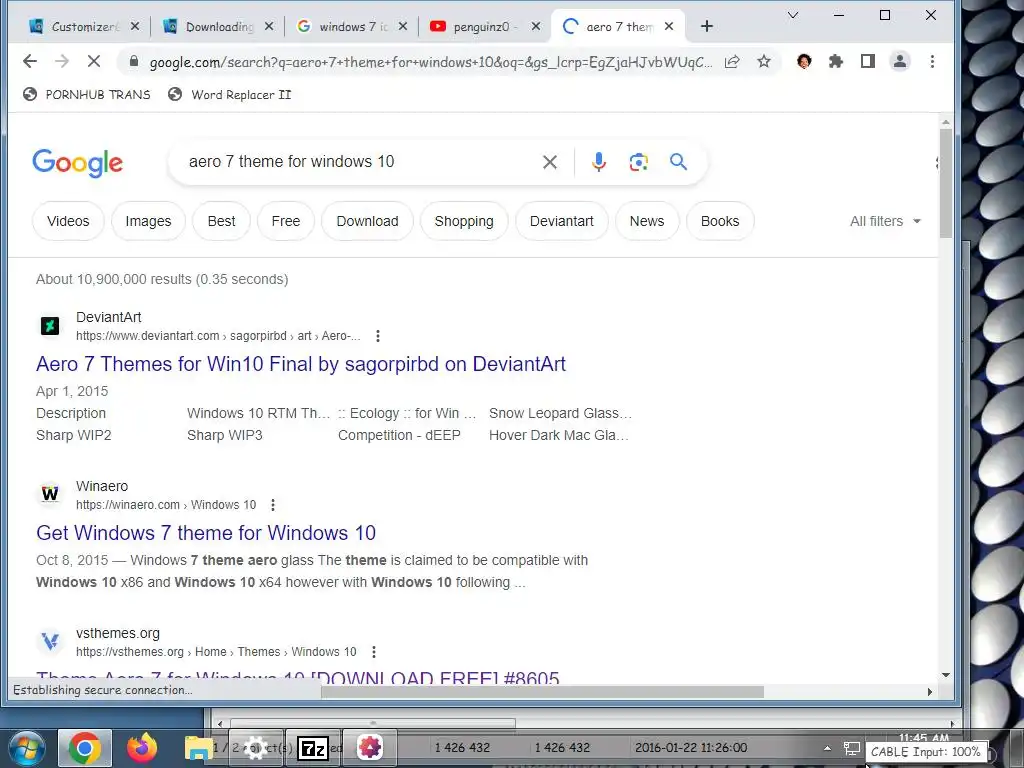Filter results by Videos
Image resolution: width=1024 pixels, height=768 pixels.
point(68,221)
